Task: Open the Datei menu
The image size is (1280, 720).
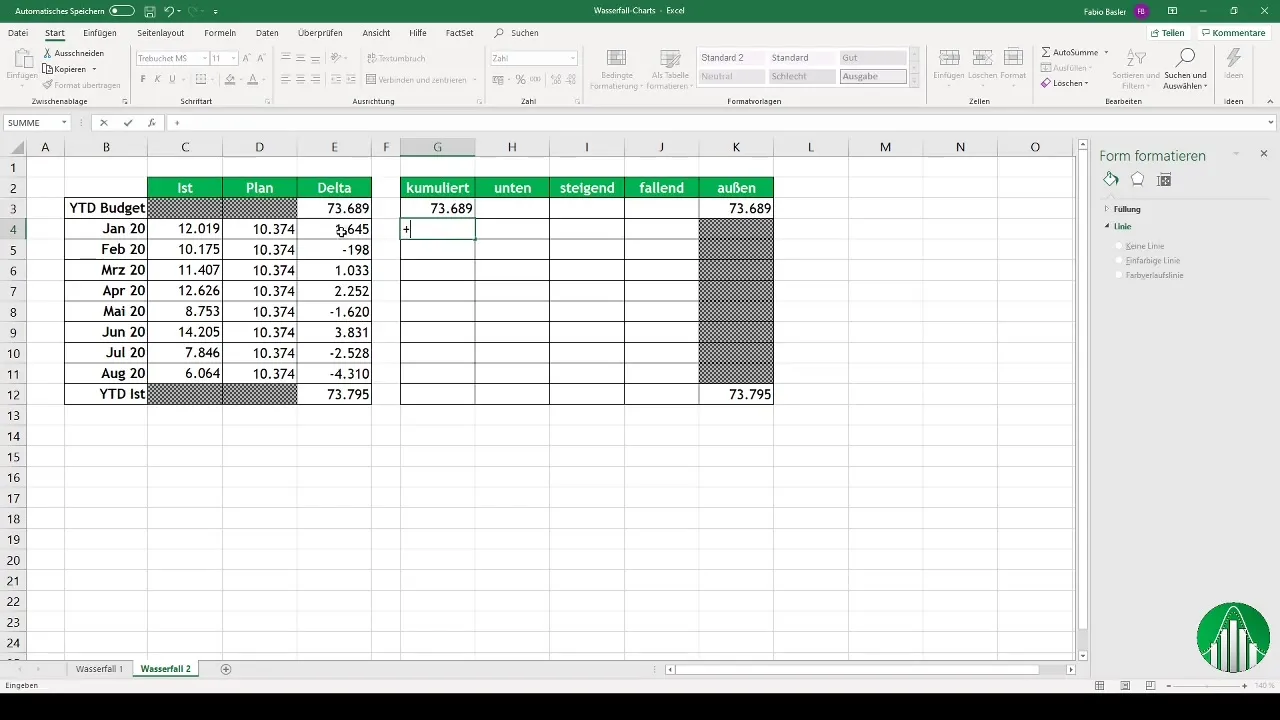Action: click(x=18, y=33)
